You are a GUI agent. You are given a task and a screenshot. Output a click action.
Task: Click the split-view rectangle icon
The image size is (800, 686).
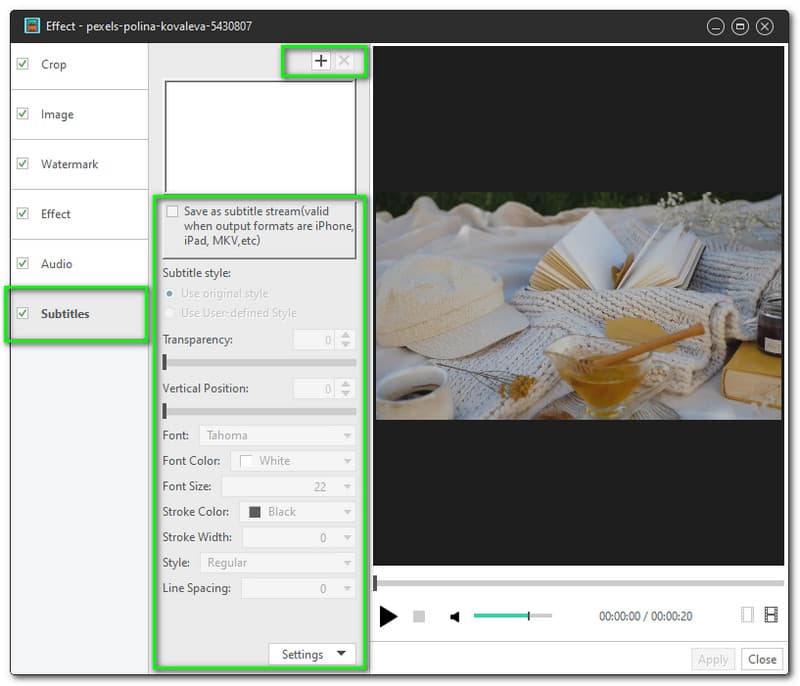click(x=747, y=615)
